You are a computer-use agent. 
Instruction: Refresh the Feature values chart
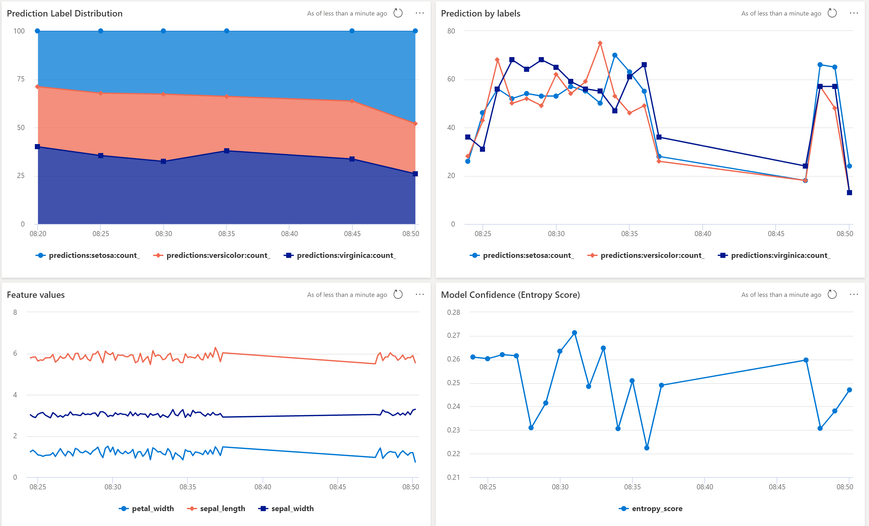pyautogui.click(x=398, y=295)
